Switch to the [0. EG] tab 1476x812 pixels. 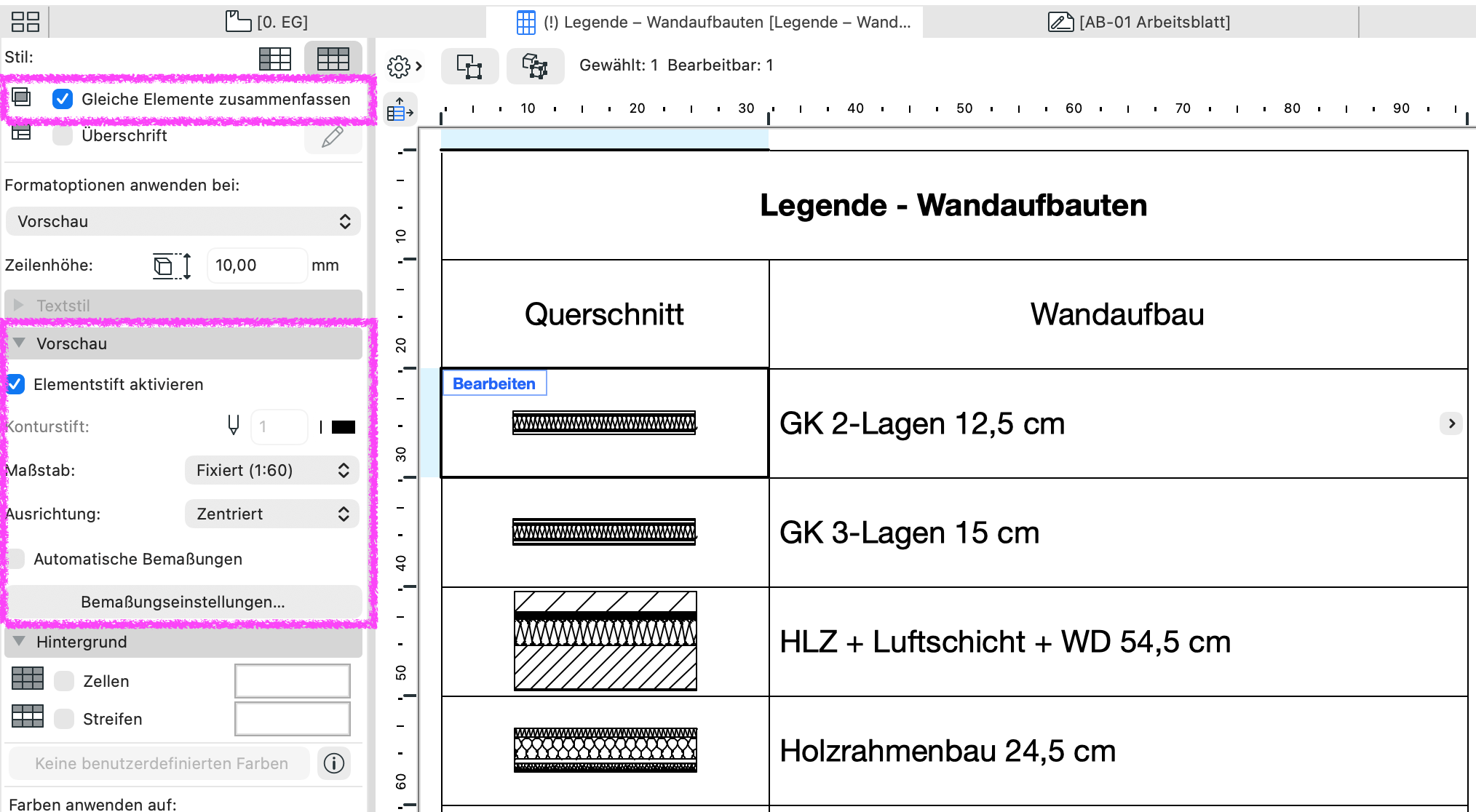click(x=267, y=22)
